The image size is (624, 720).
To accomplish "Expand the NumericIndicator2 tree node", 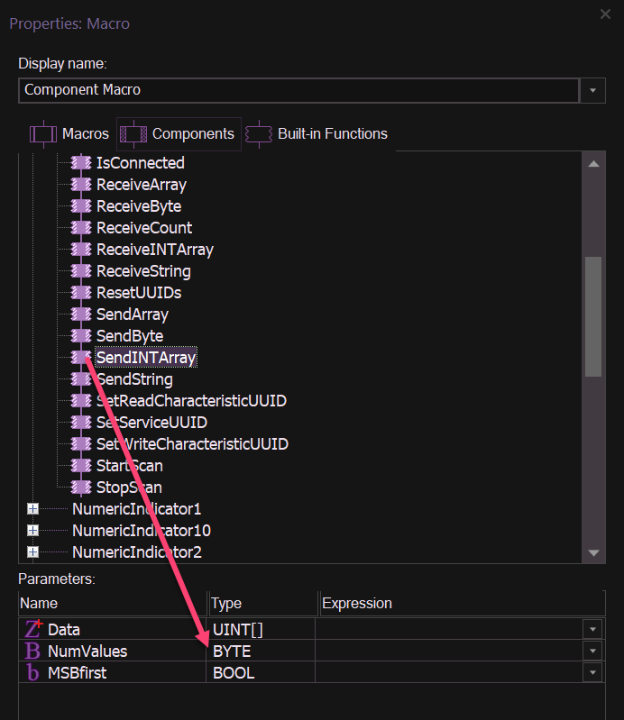I will [x=33, y=552].
